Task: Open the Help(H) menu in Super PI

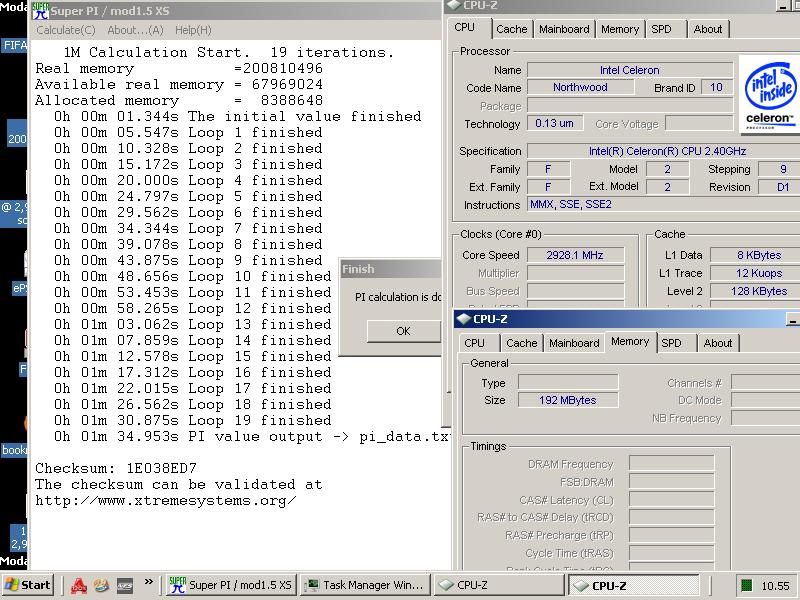Action: [193, 30]
